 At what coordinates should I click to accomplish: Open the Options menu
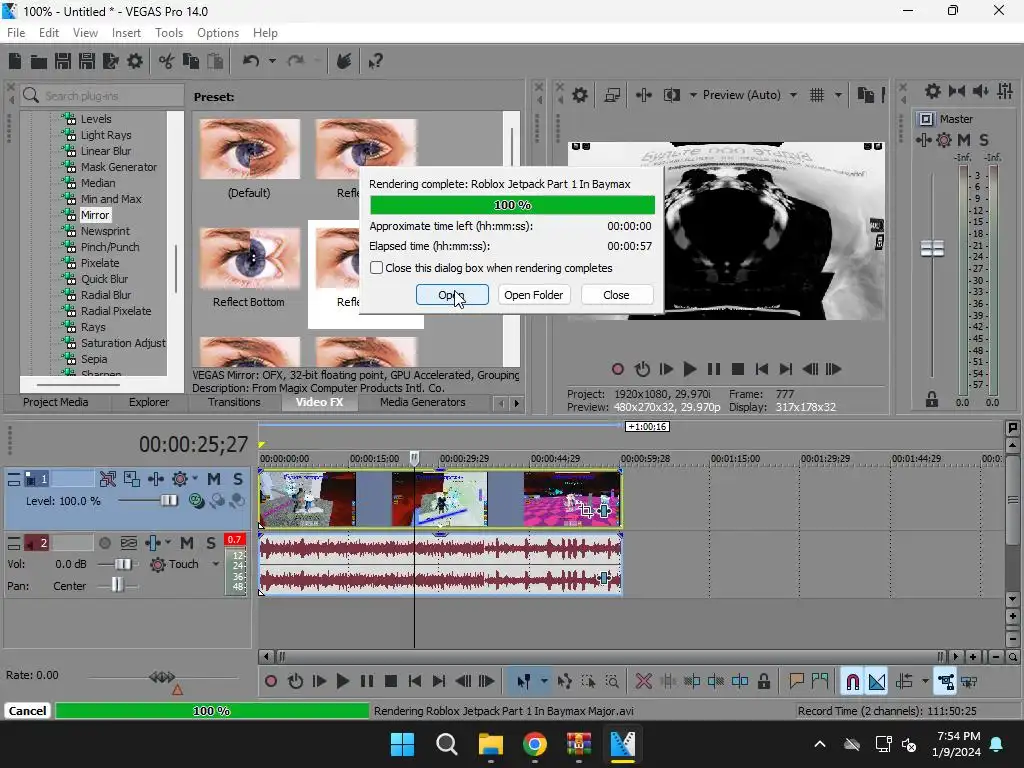(217, 33)
